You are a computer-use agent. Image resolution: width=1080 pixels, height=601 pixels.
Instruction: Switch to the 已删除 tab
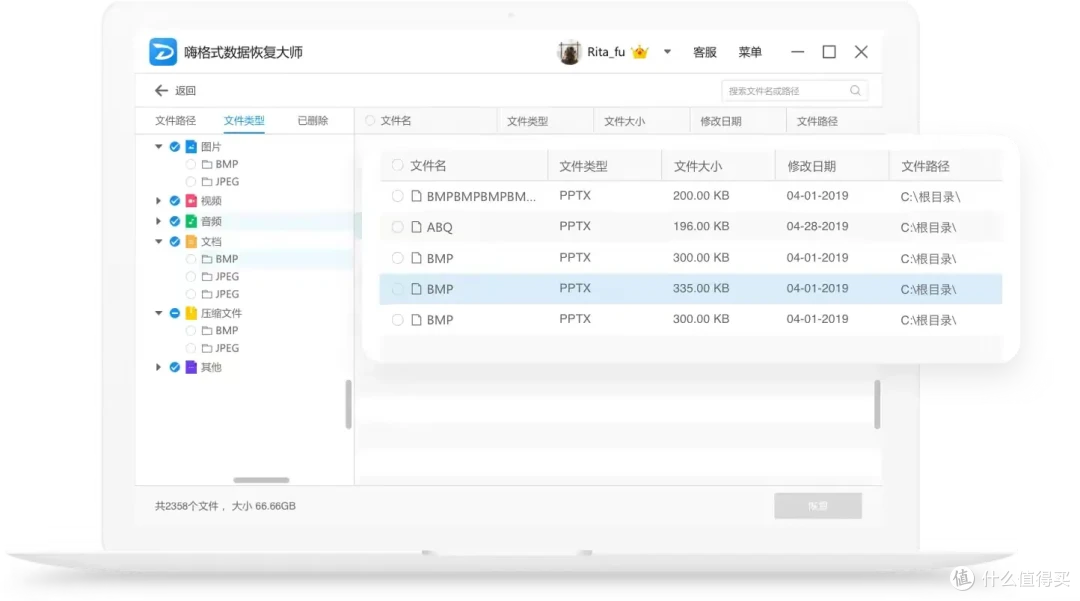(x=313, y=120)
